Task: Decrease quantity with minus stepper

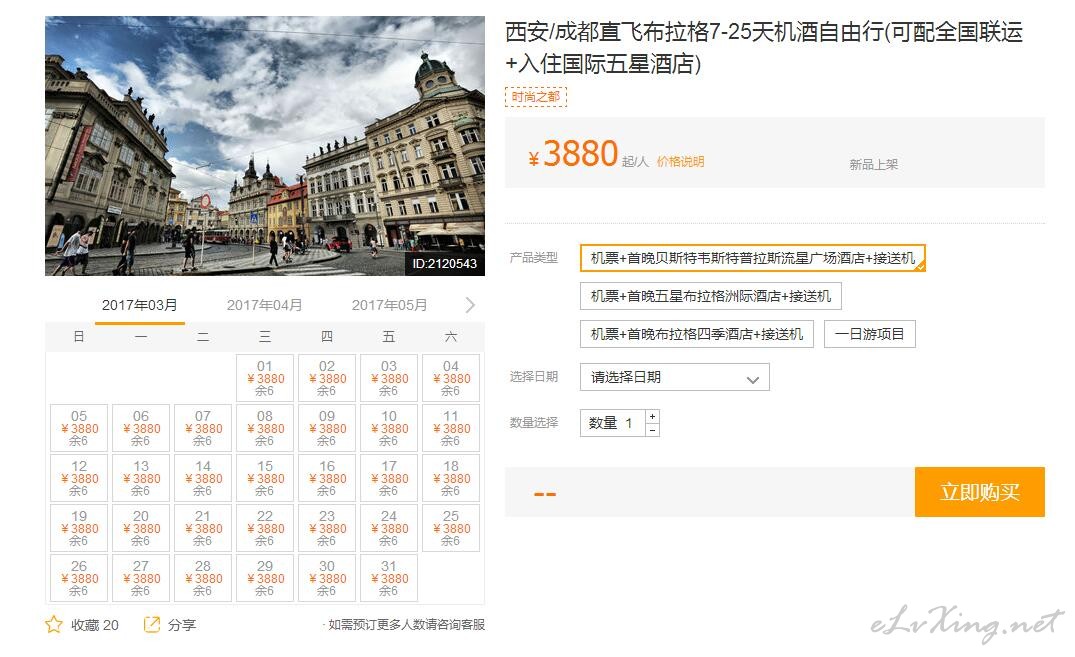Action: (x=653, y=429)
